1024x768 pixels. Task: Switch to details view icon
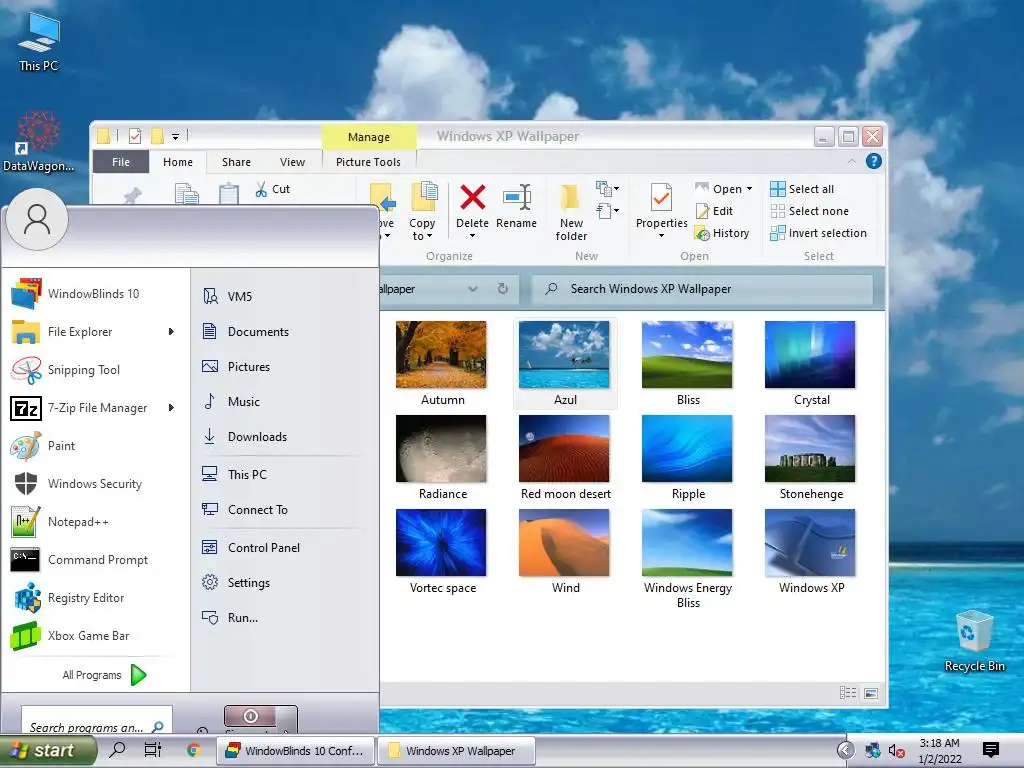pos(848,693)
